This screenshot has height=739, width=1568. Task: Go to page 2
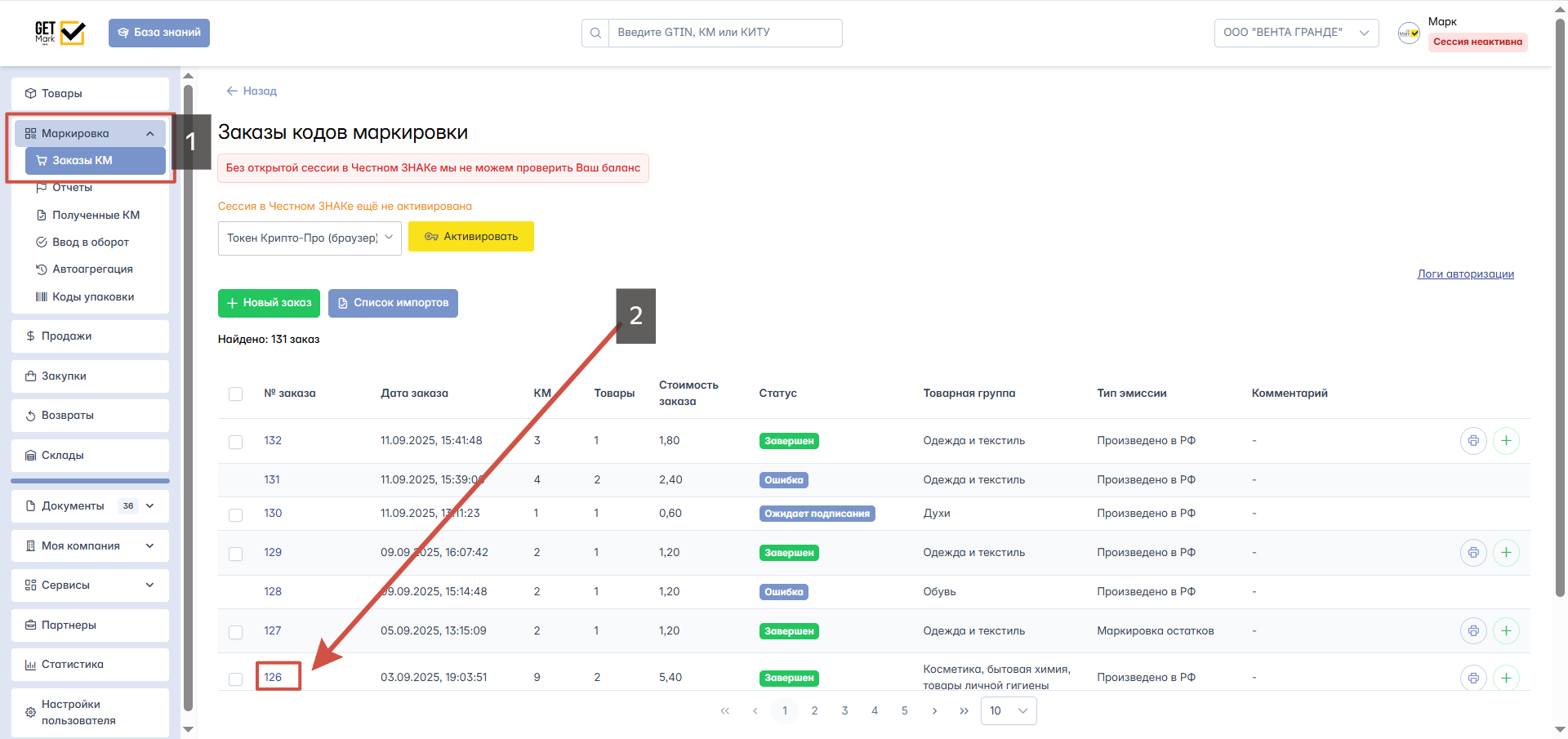click(x=814, y=710)
